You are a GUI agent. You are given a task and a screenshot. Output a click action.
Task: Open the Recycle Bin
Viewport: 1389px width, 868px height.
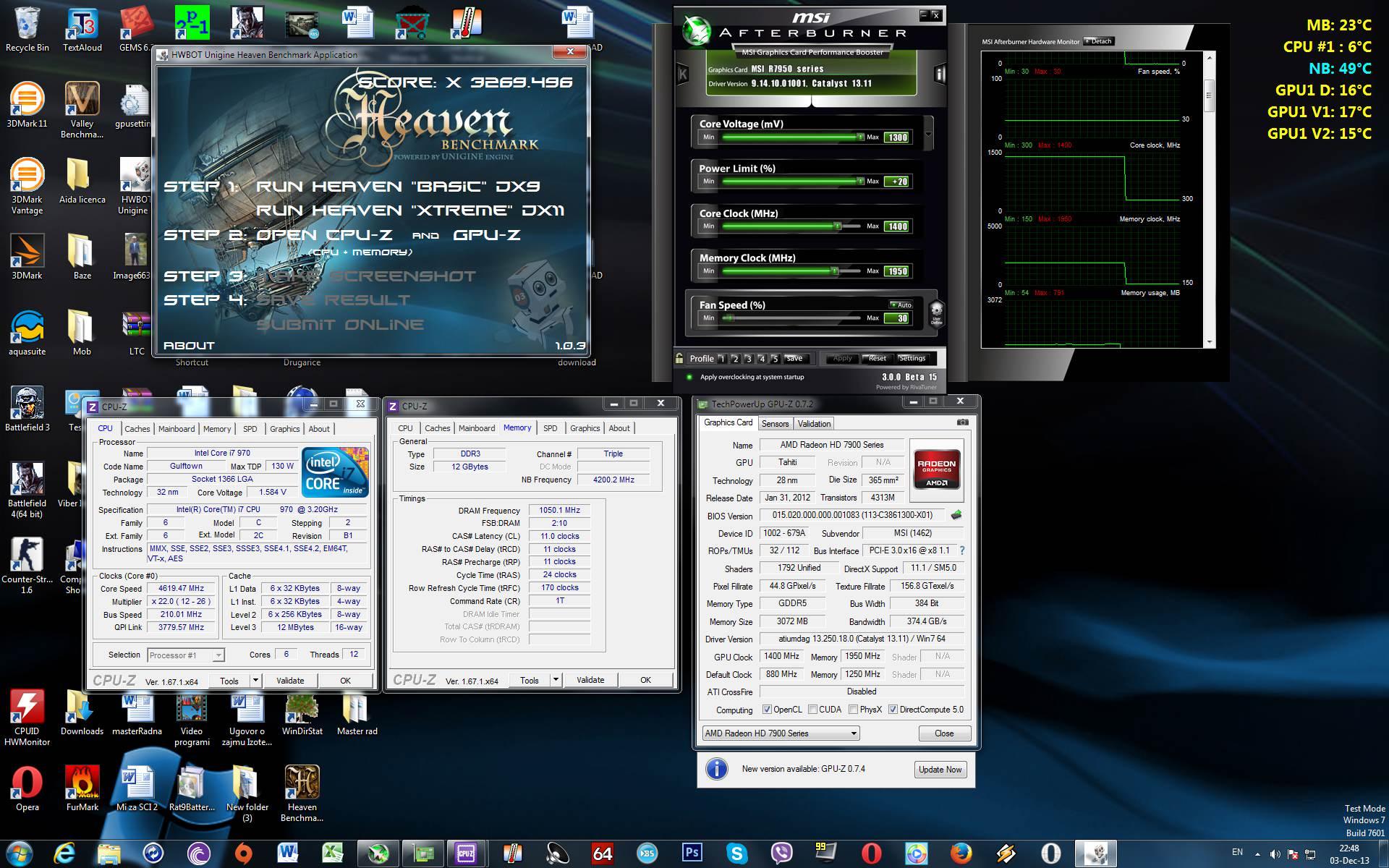tap(27, 29)
